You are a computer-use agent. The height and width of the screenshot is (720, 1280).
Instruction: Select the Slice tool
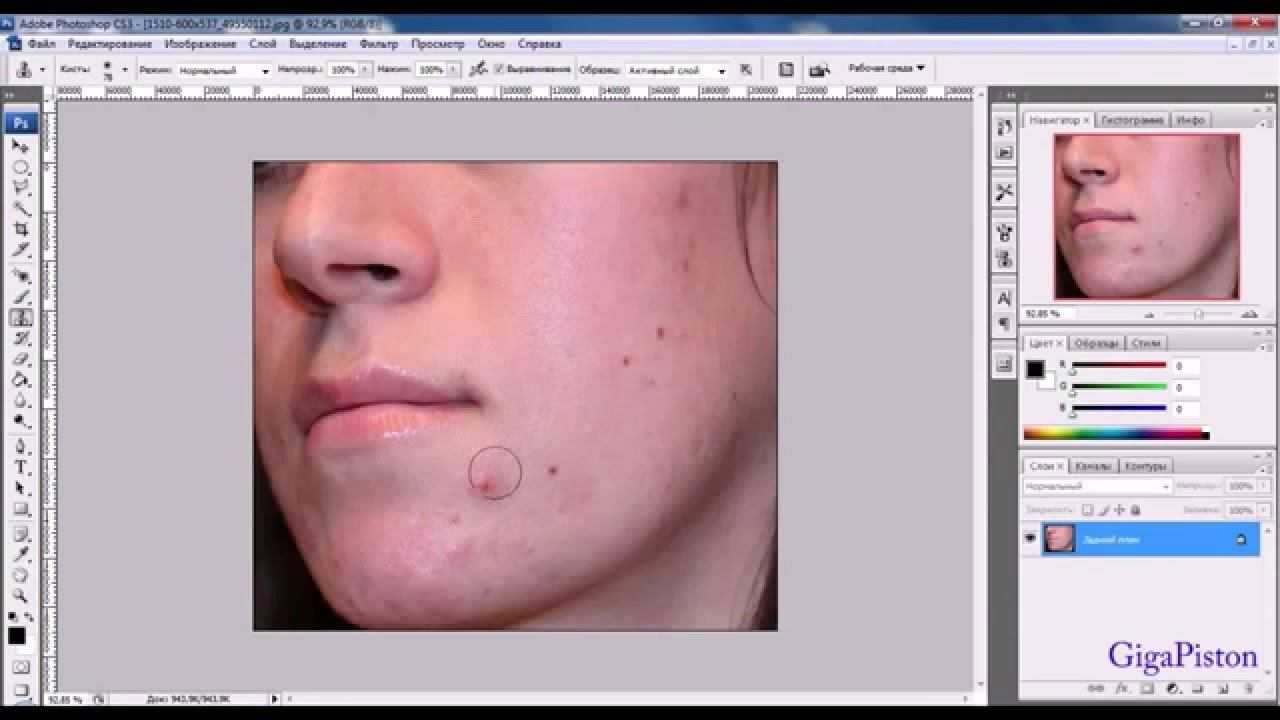pyautogui.click(x=21, y=249)
